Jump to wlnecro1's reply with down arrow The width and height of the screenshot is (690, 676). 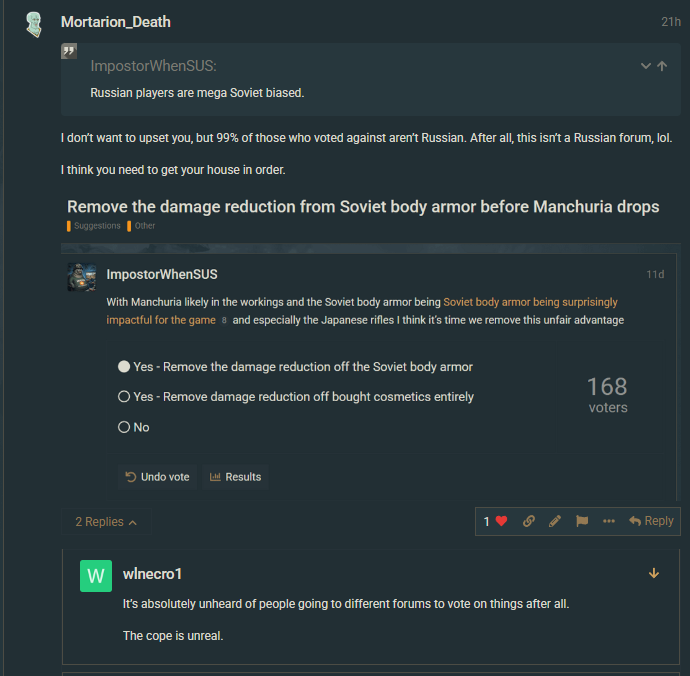(654, 573)
